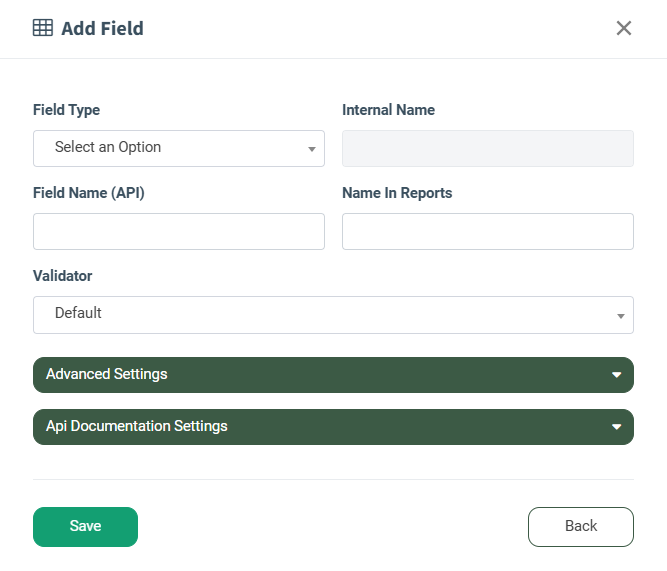Click the Internal Name label
Screen dimensions: 667x571
(x=388, y=110)
